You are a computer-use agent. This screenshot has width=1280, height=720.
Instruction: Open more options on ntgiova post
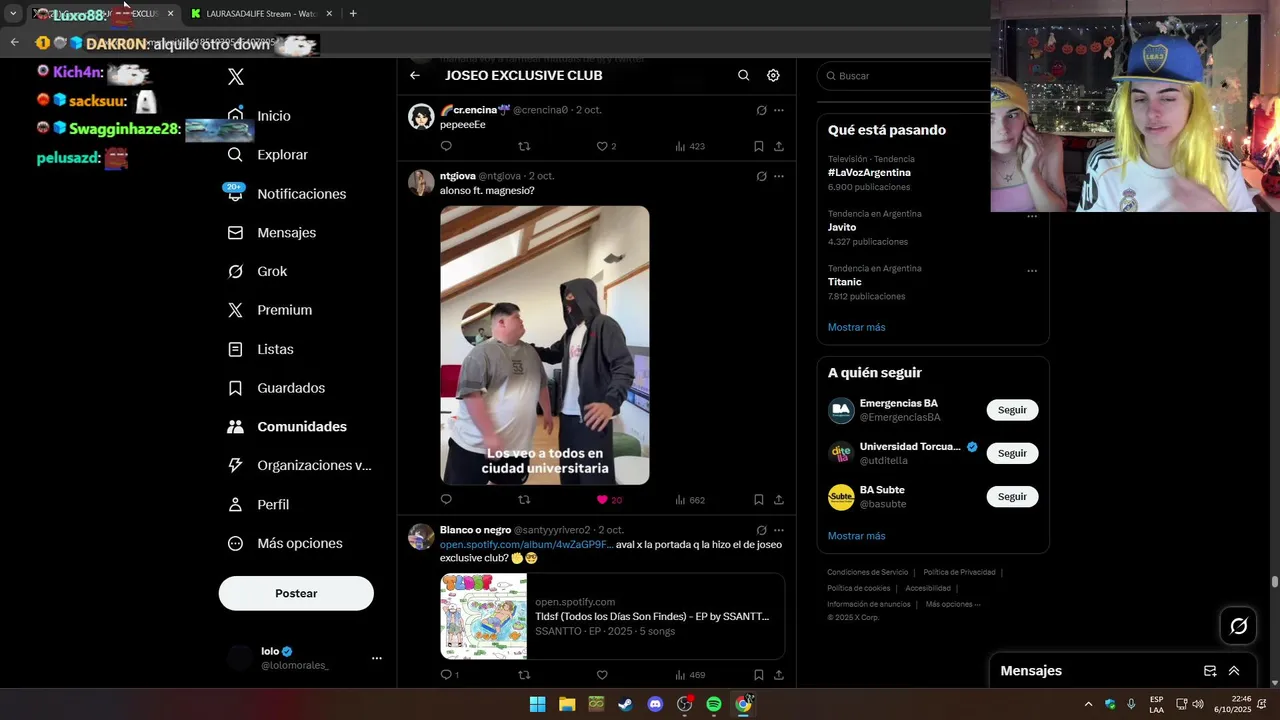click(x=779, y=176)
